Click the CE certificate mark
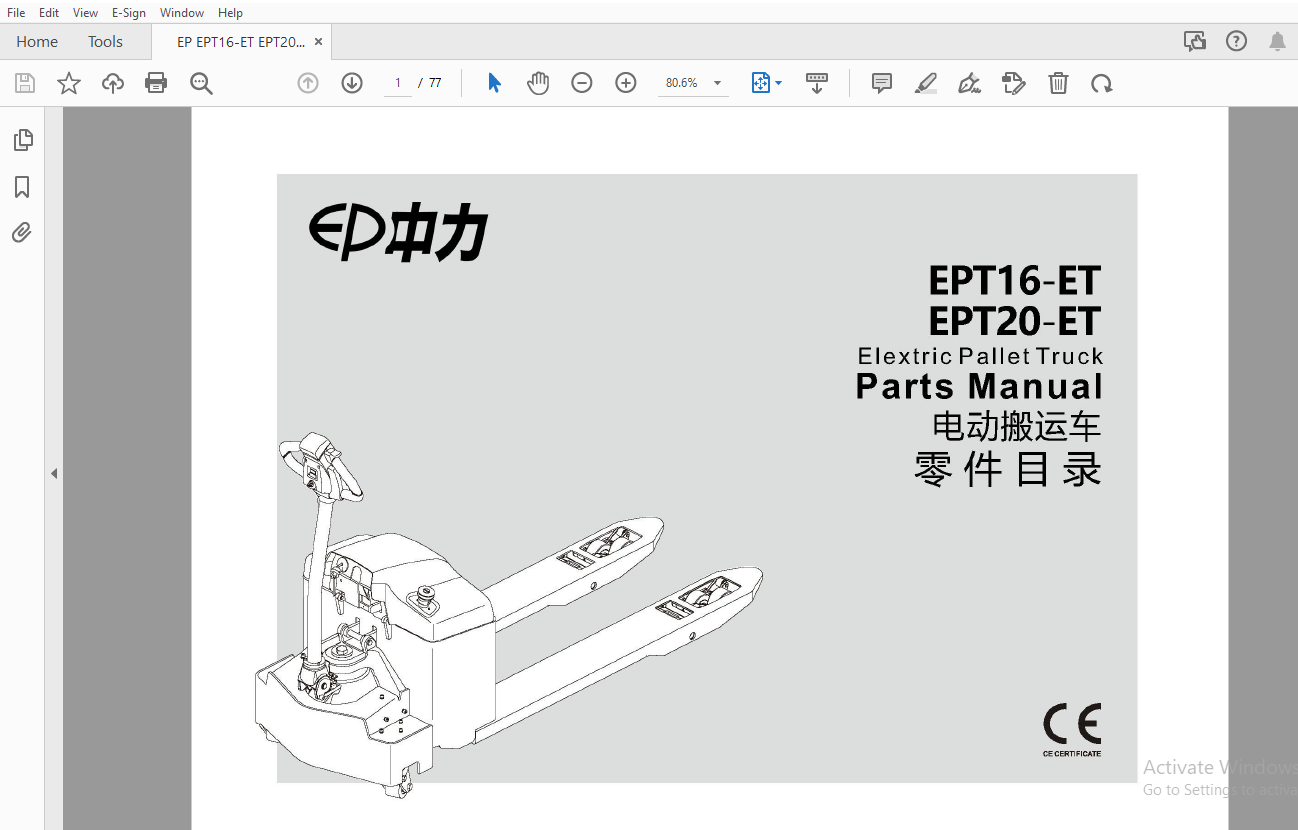1298x830 pixels. [x=1072, y=730]
